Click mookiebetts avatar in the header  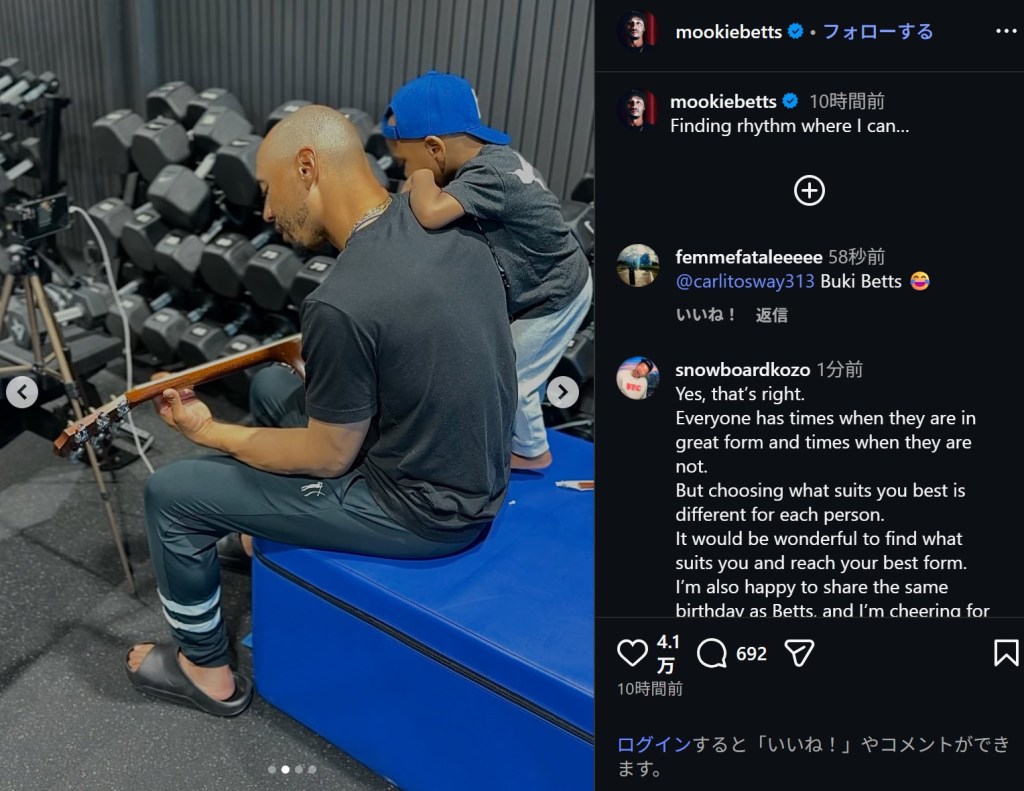click(x=637, y=31)
